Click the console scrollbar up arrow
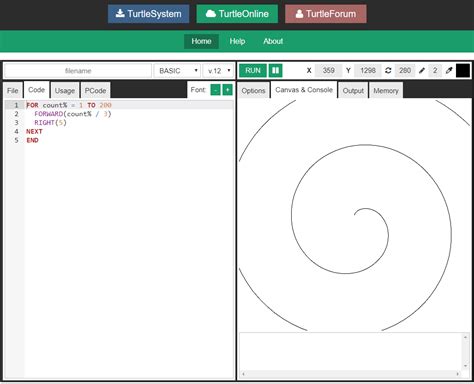 pos(465,337)
